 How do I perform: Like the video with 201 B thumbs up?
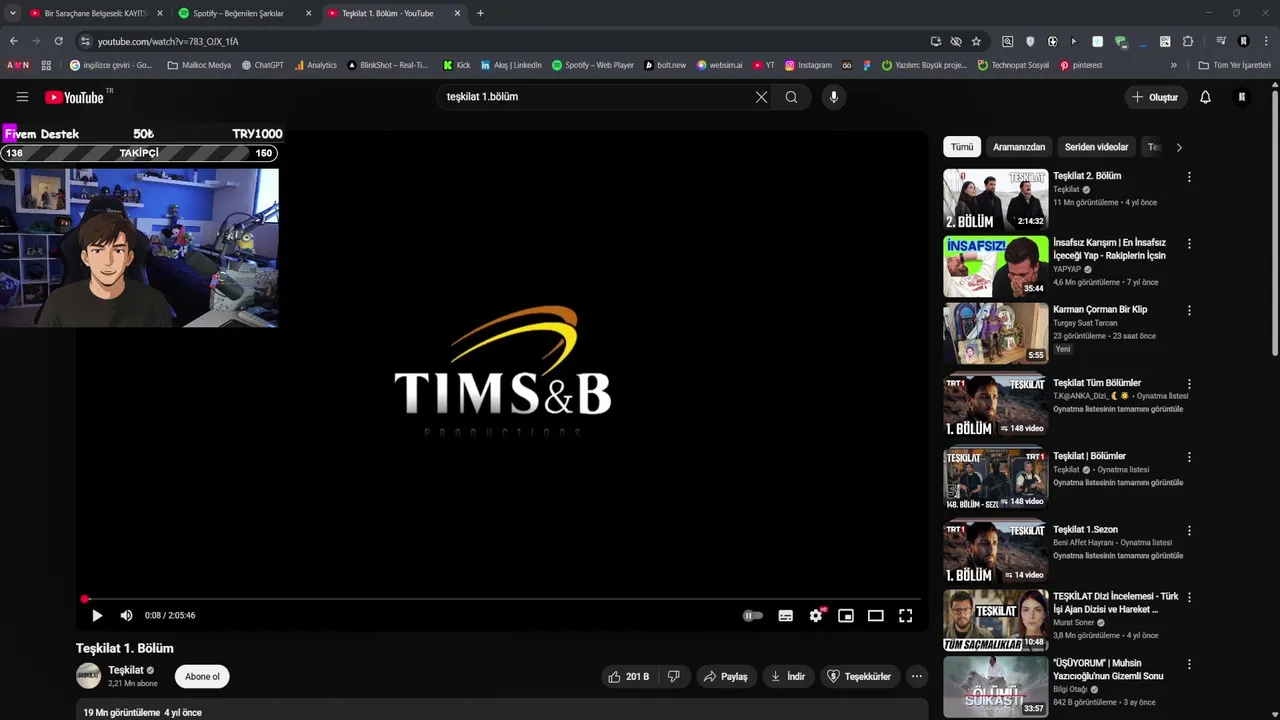[x=628, y=677]
